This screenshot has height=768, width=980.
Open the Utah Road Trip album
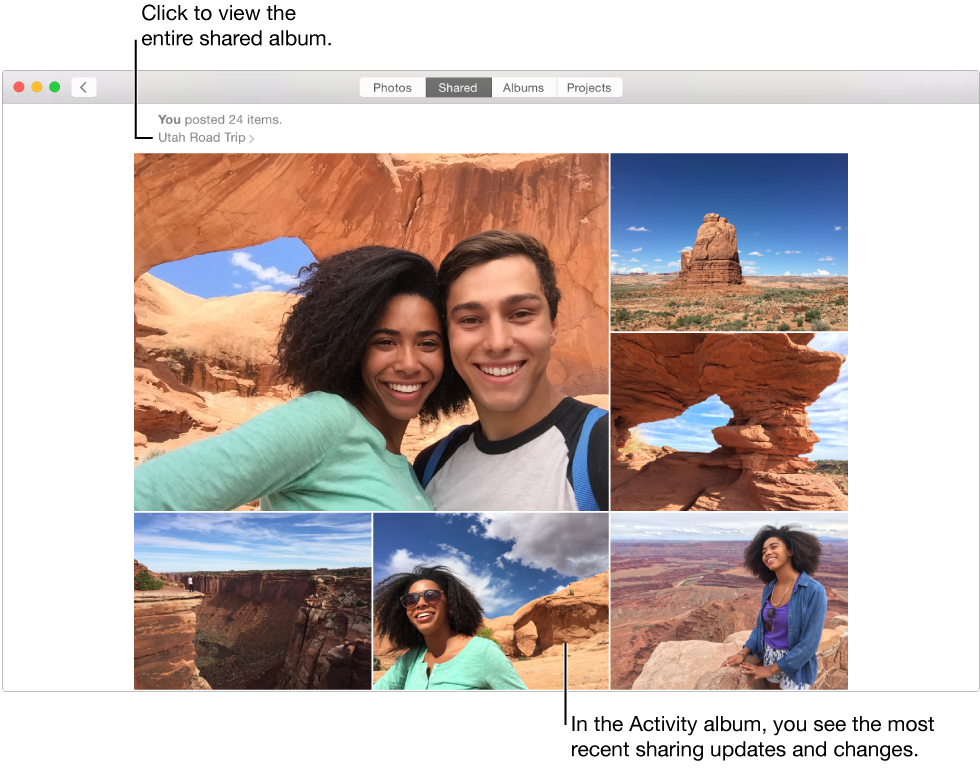199,137
